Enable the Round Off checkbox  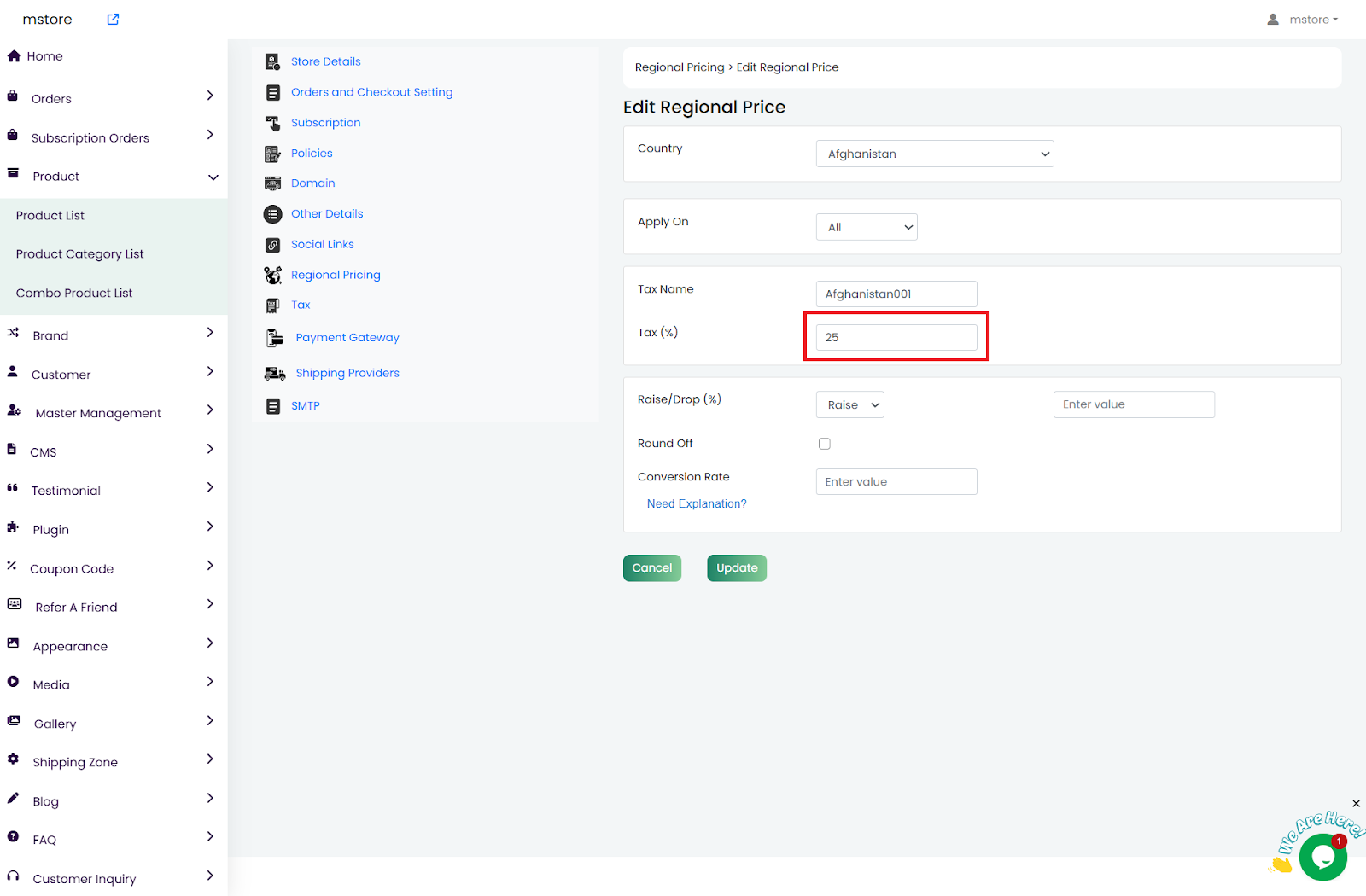(x=824, y=444)
